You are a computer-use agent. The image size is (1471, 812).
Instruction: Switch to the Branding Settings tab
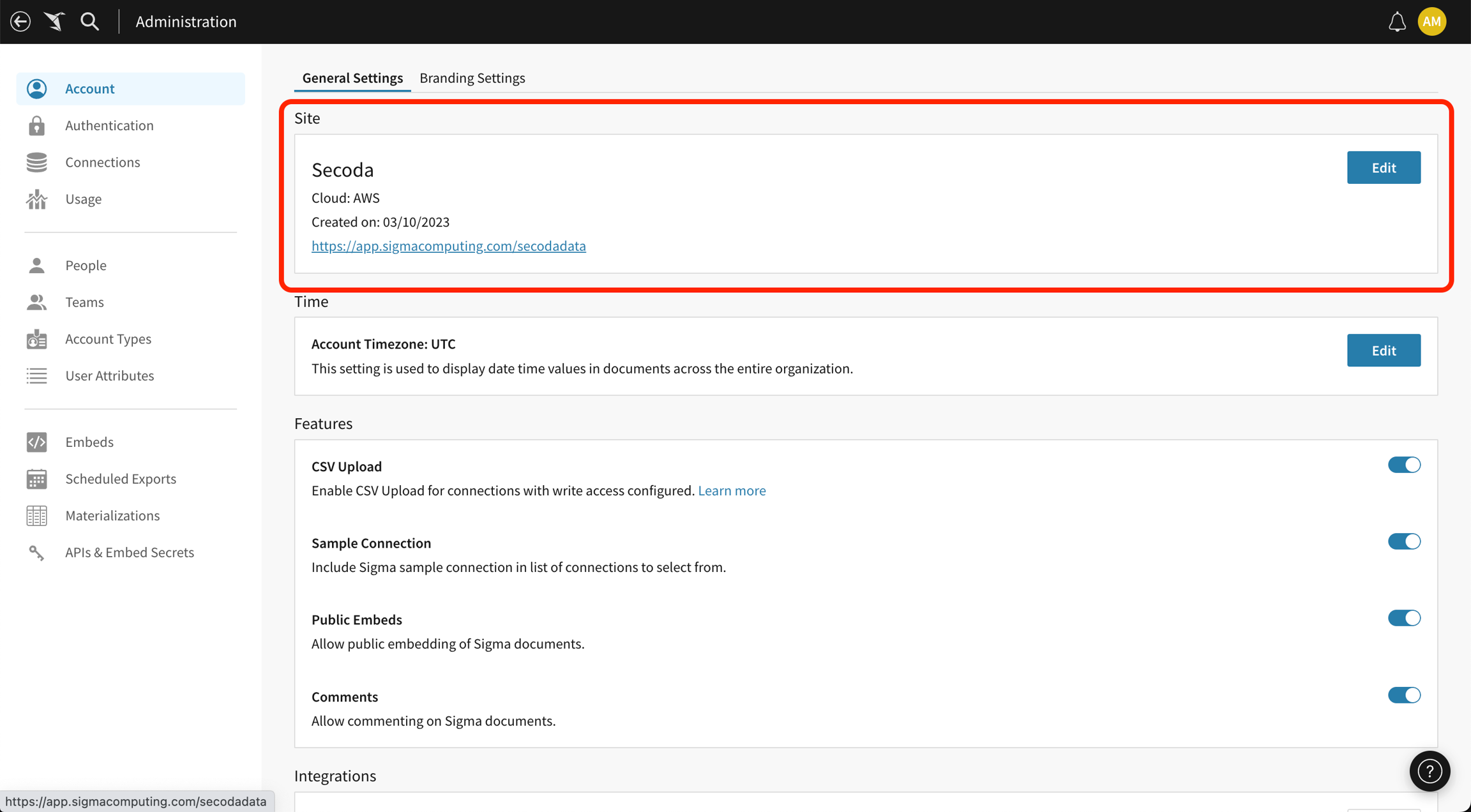coord(472,78)
